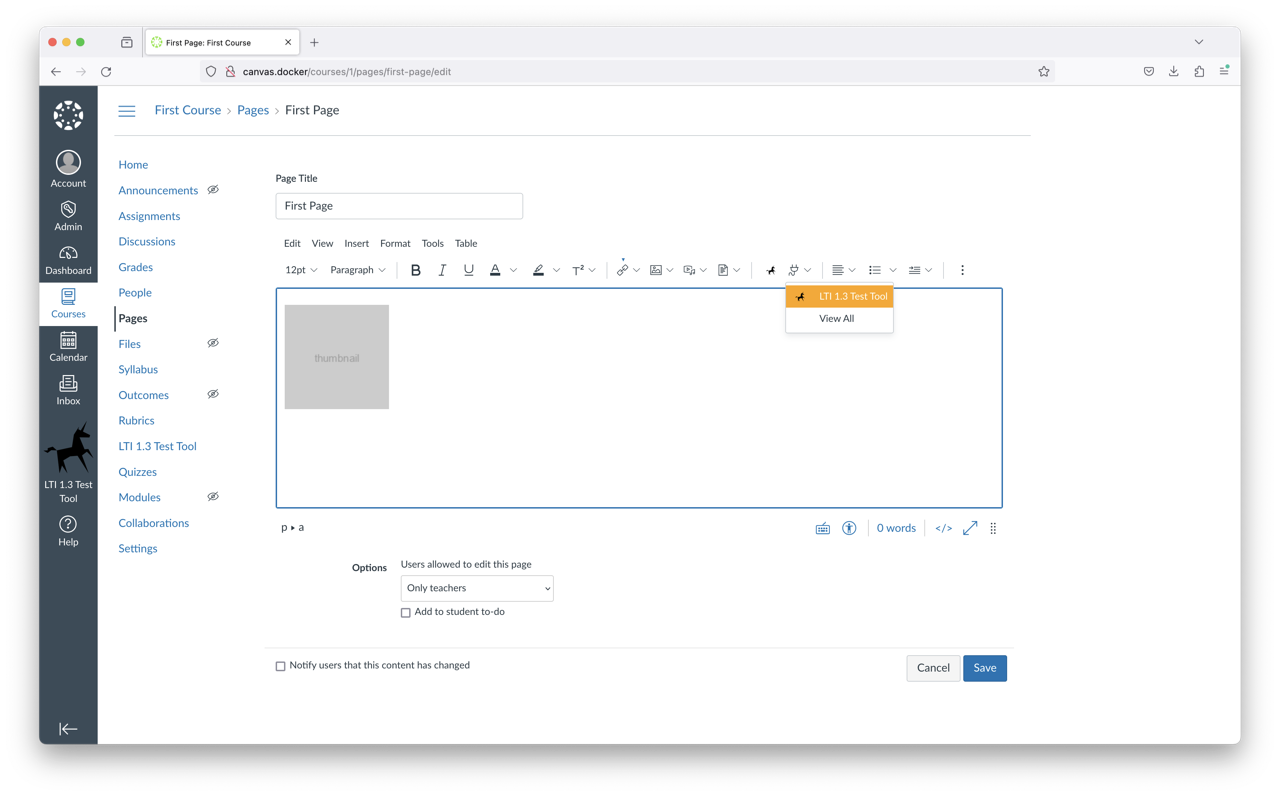Viewport: 1280px width, 796px height.
Task: Open the Users allowed to edit dropdown
Action: pos(476,588)
